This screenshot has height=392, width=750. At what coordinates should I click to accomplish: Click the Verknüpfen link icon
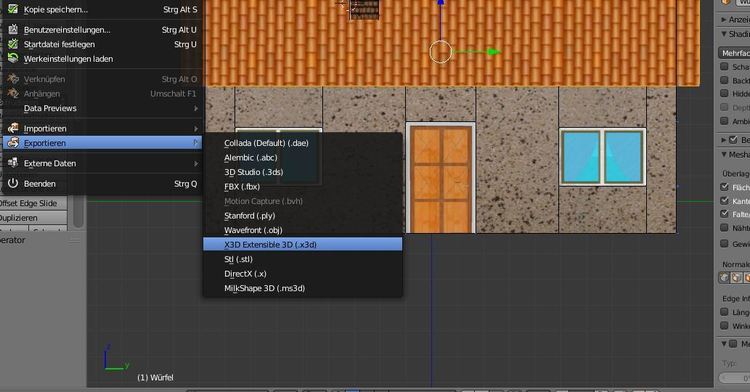(x=13, y=79)
